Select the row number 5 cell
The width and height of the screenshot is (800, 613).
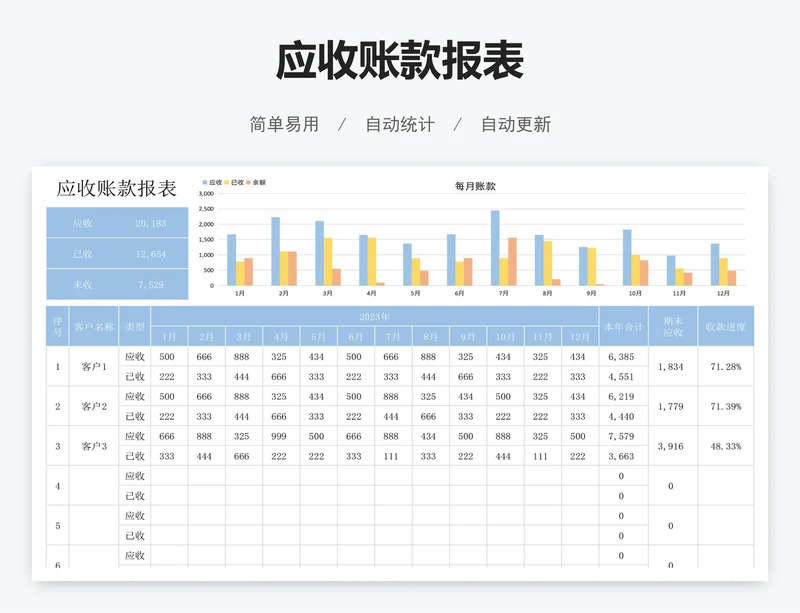tap(58, 526)
